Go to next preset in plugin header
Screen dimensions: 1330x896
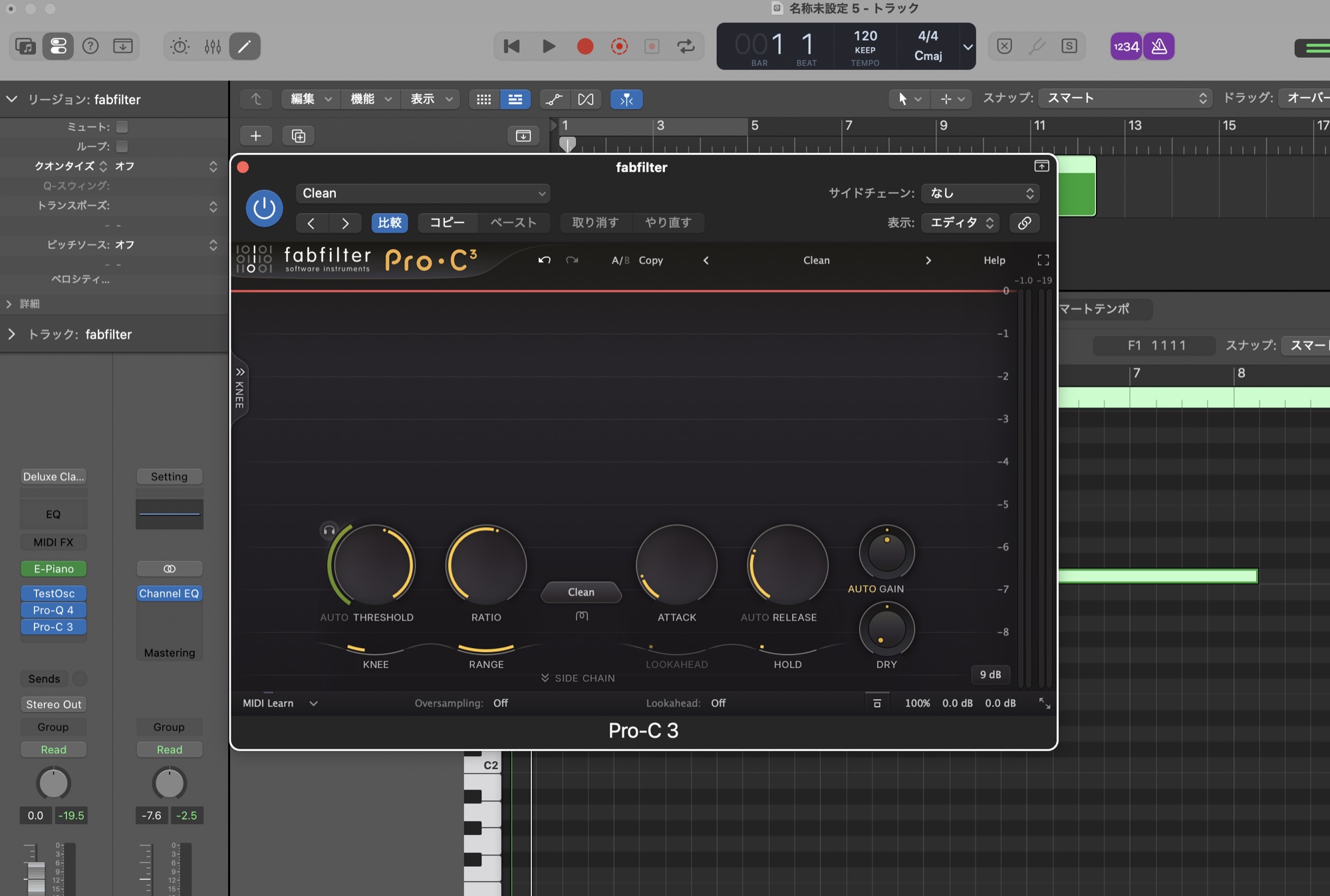coord(345,223)
